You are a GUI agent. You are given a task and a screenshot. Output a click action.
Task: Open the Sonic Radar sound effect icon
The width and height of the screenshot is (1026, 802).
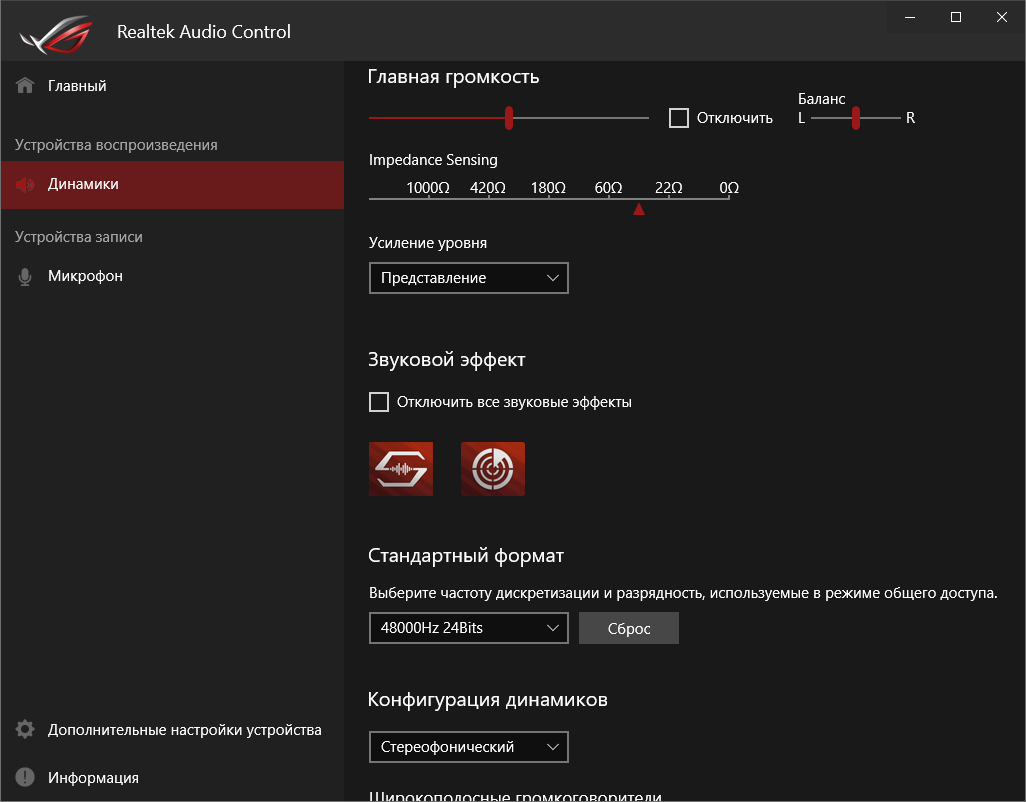[492, 468]
